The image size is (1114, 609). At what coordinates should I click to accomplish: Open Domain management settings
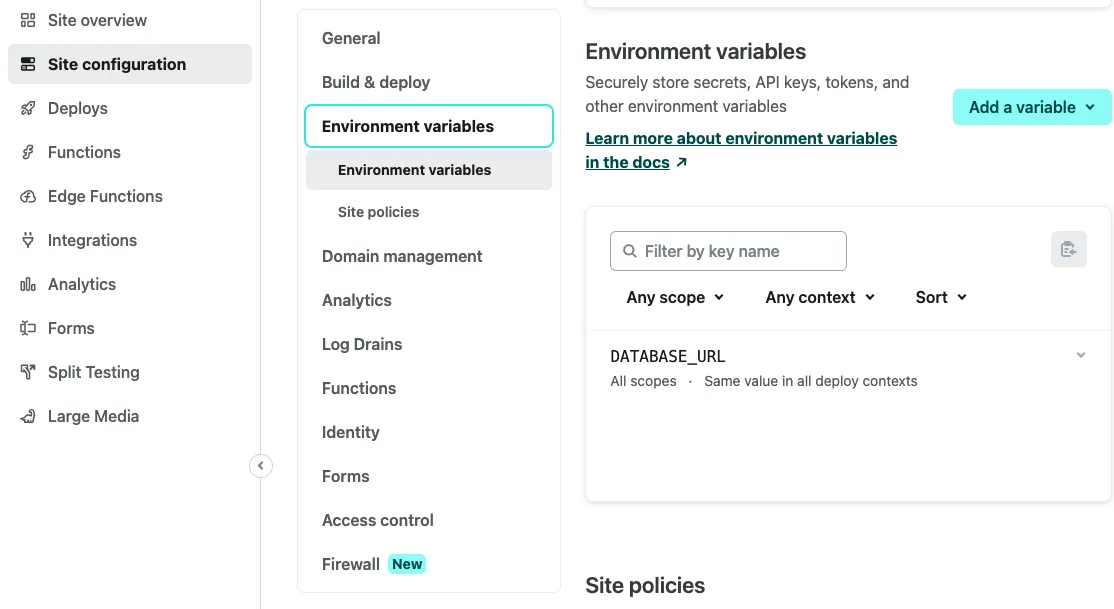click(401, 257)
